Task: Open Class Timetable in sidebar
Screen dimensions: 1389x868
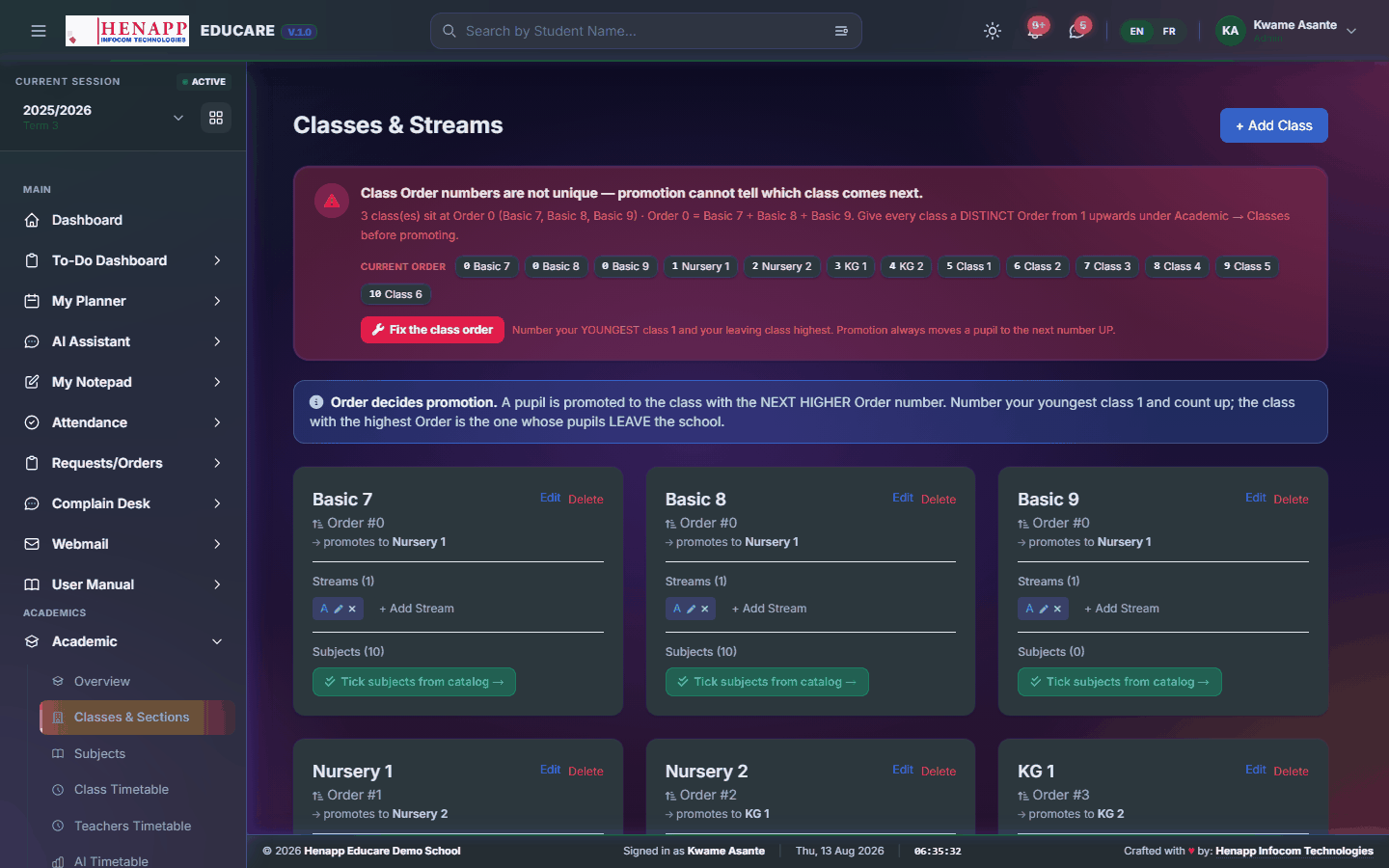Action: coord(137,789)
